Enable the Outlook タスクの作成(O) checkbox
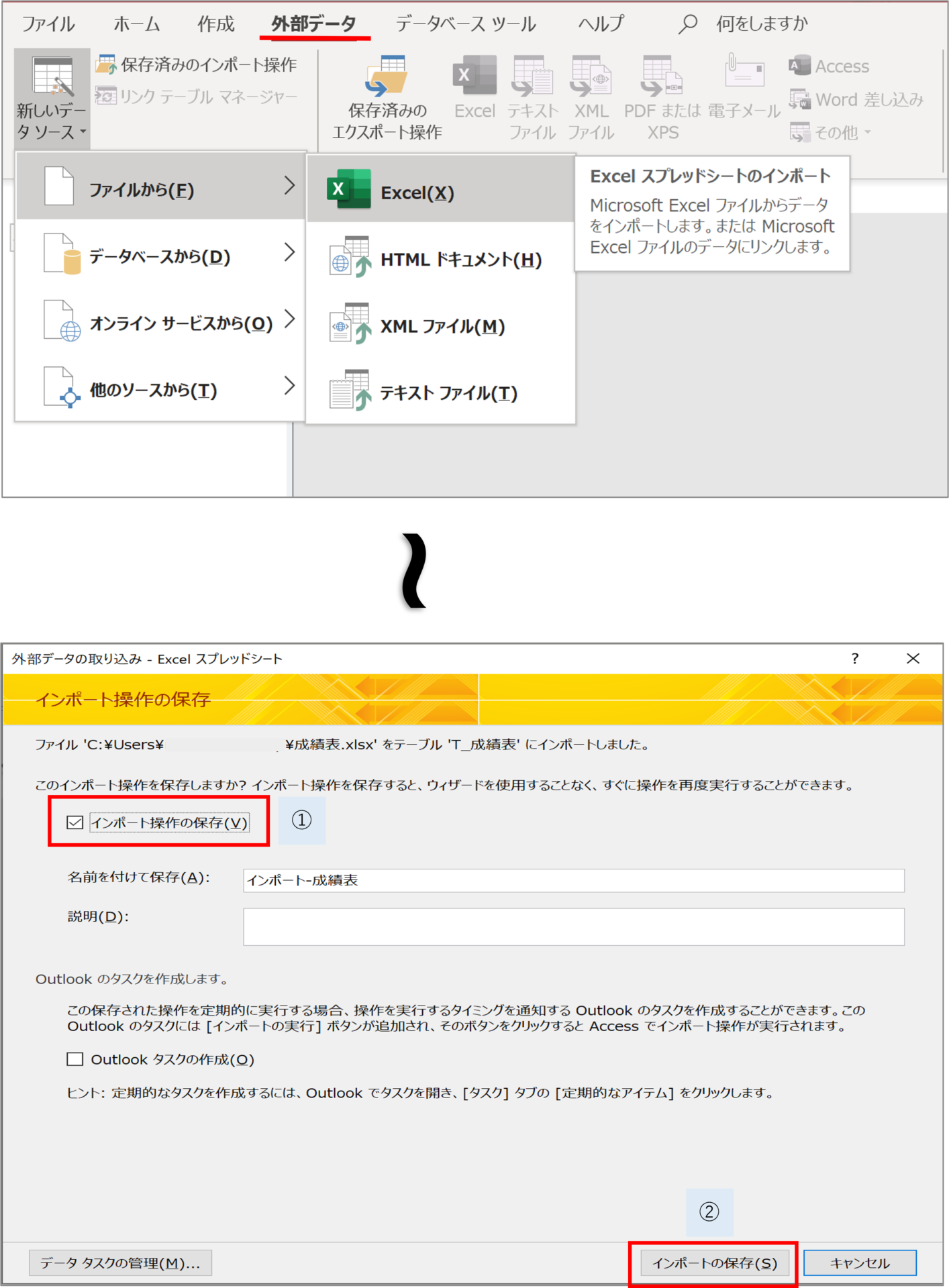The width and height of the screenshot is (949, 1288). point(75,1059)
